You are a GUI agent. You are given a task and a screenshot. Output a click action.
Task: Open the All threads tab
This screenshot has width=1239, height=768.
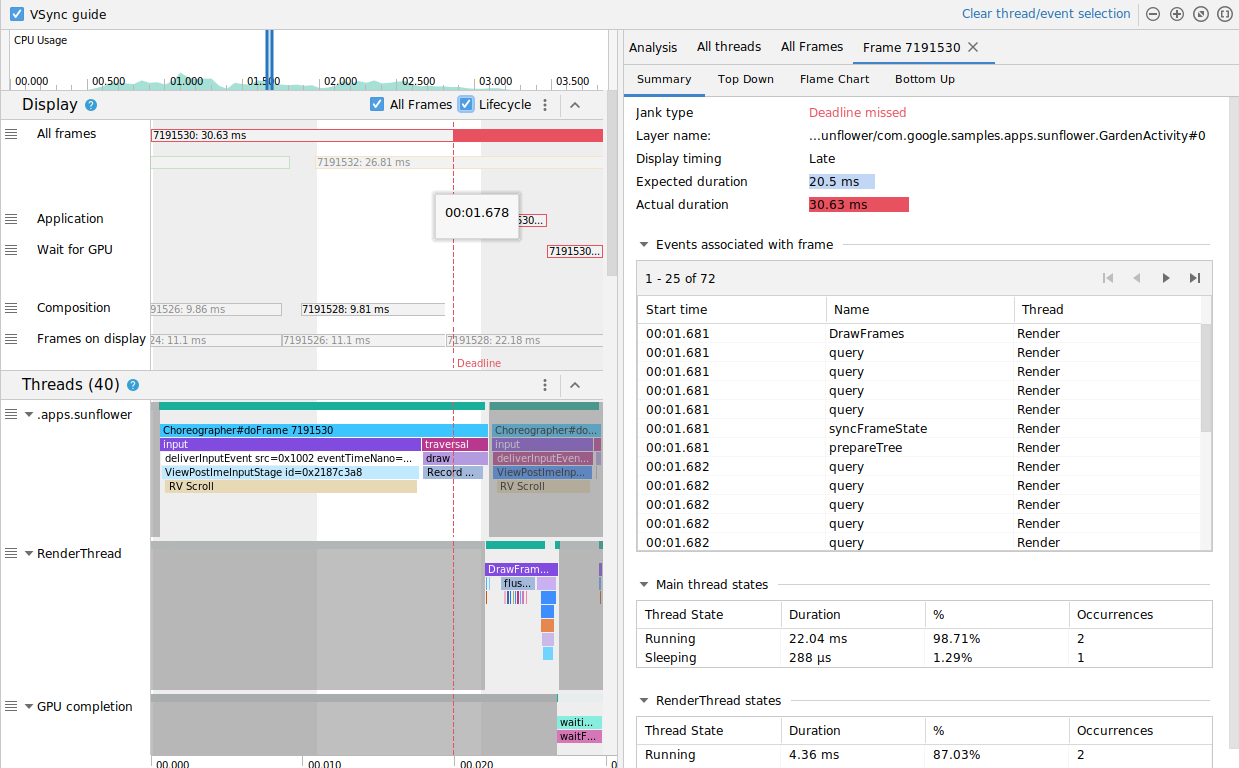pyautogui.click(x=729, y=46)
